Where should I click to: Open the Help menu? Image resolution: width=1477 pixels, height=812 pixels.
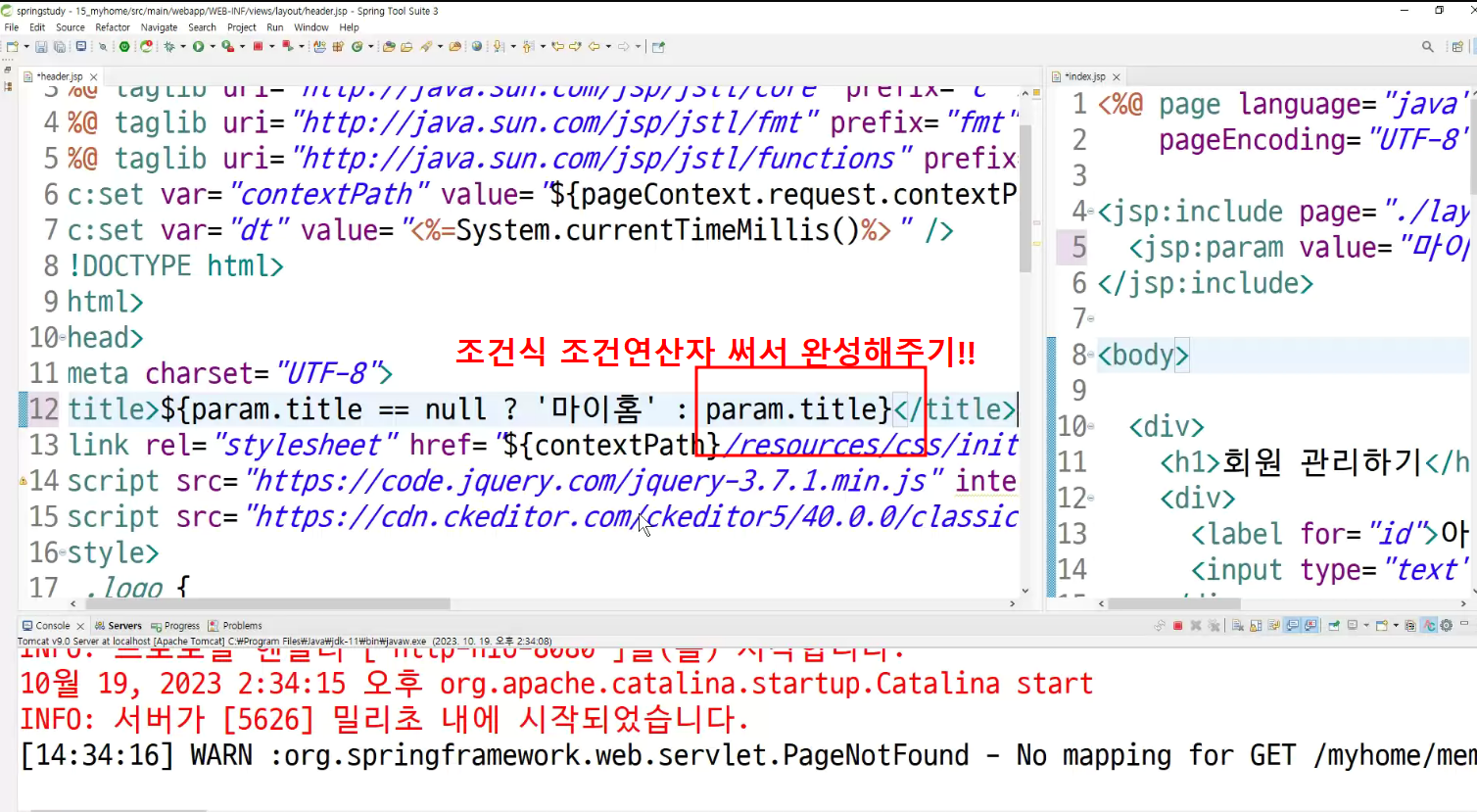[x=349, y=27]
